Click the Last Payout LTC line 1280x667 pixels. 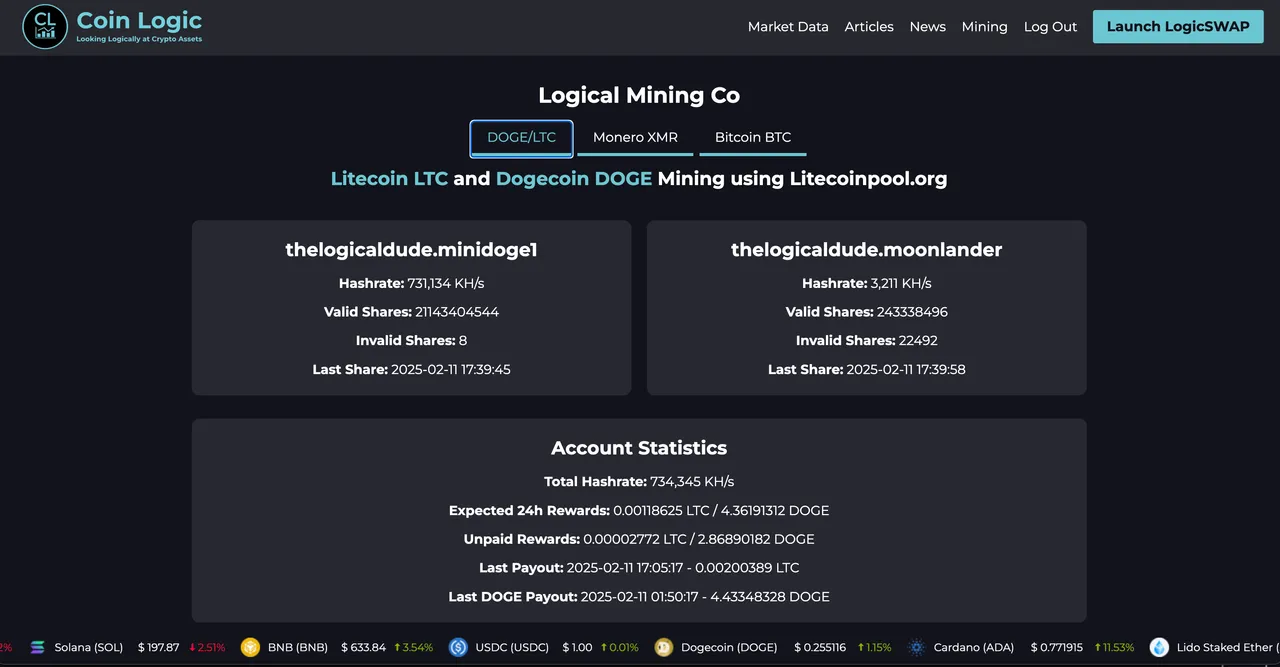tap(639, 568)
